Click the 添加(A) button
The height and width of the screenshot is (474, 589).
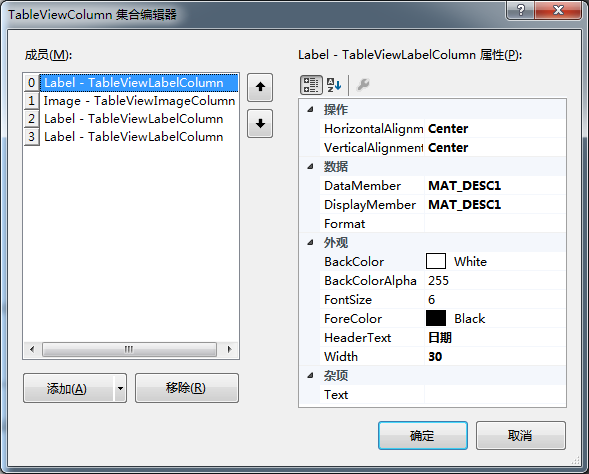[x=68, y=388]
